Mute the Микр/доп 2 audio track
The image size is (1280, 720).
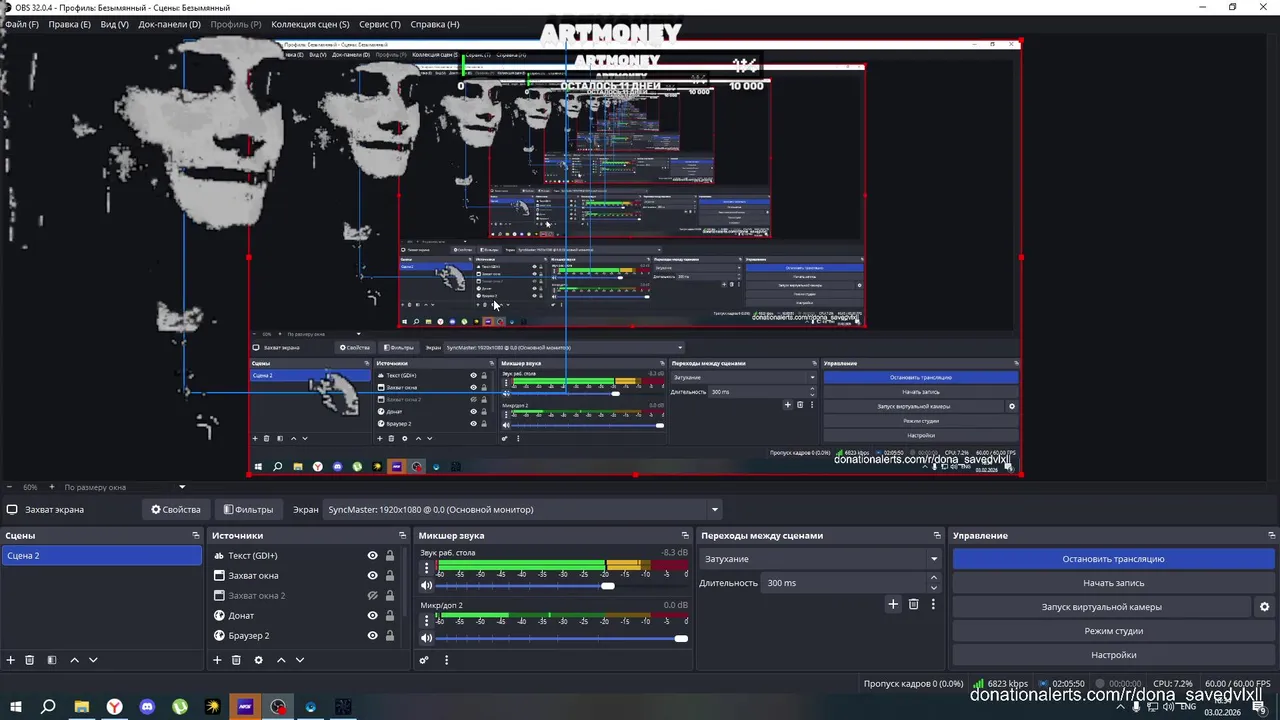click(x=427, y=638)
